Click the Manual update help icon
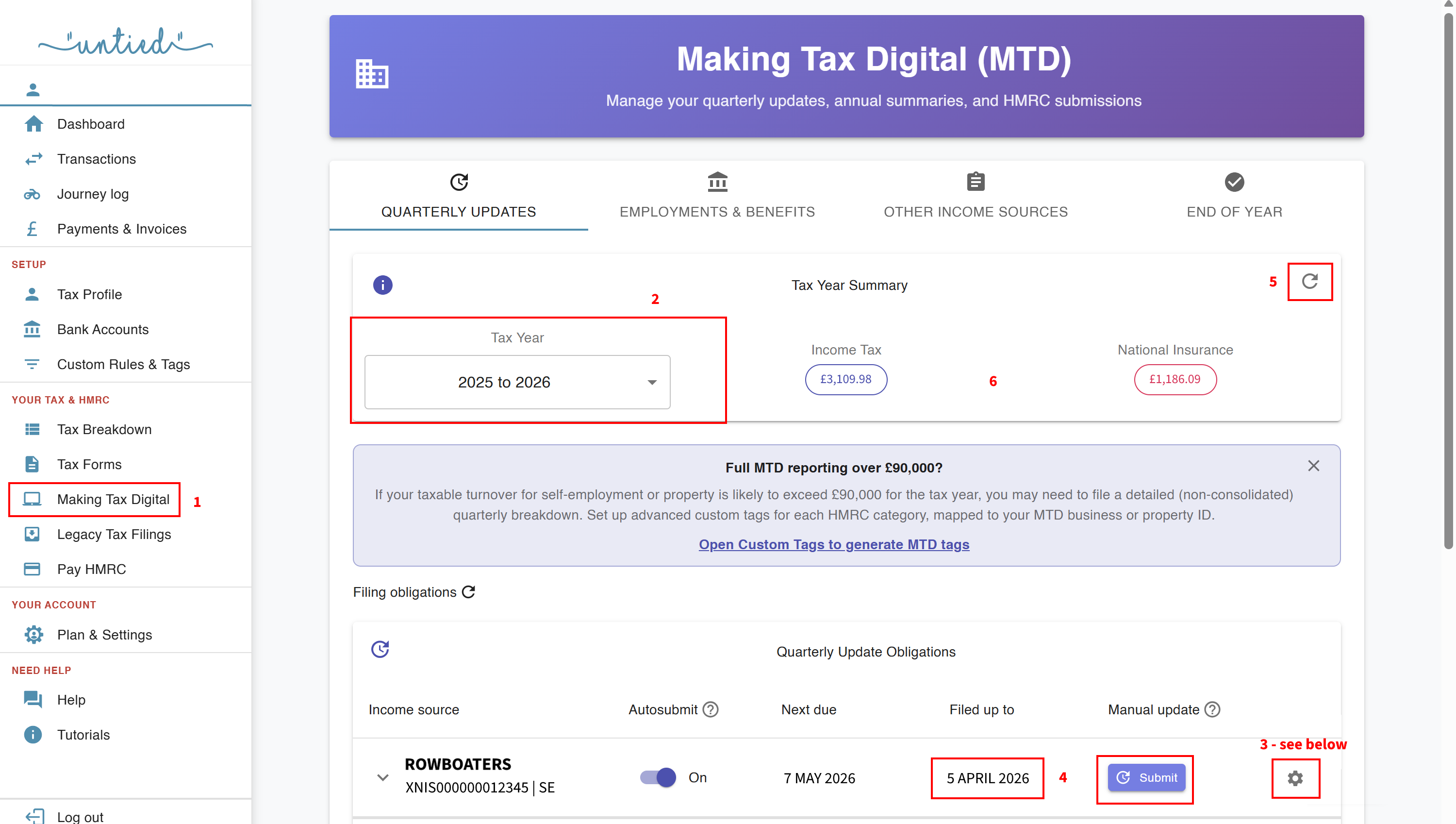Screen dimensions: 1456x824 point(1212,710)
